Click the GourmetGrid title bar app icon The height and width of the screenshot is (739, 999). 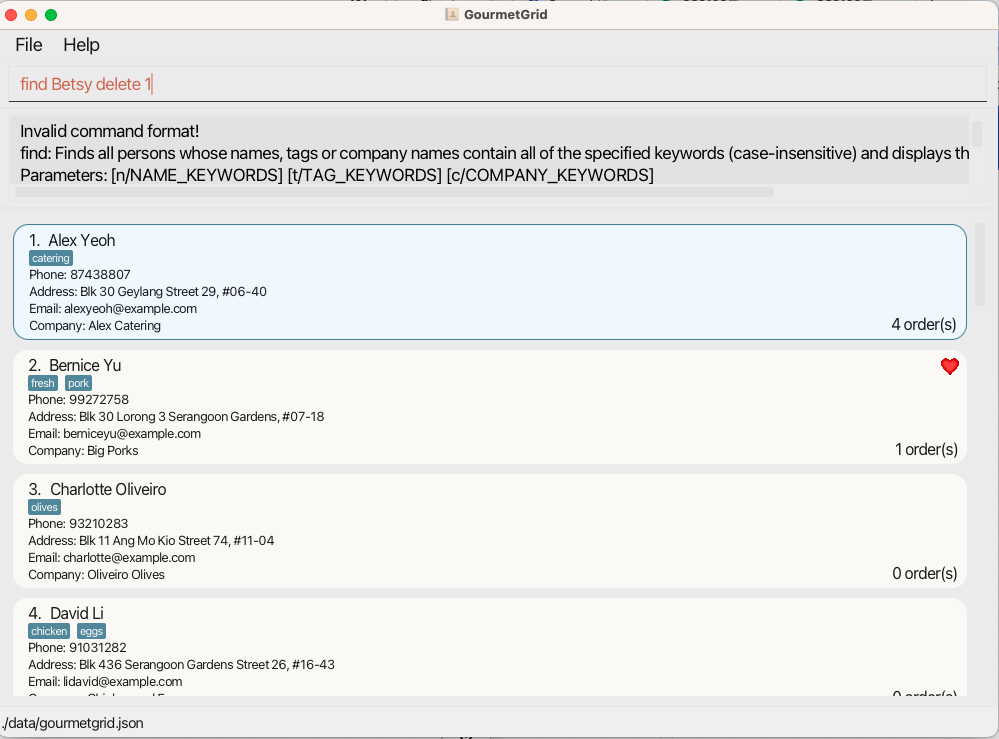(x=452, y=15)
